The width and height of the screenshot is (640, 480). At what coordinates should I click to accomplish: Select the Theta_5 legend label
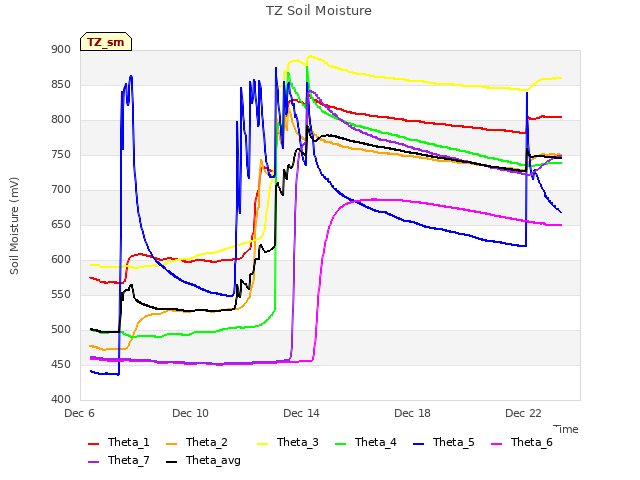pyautogui.click(x=453, y=442)
